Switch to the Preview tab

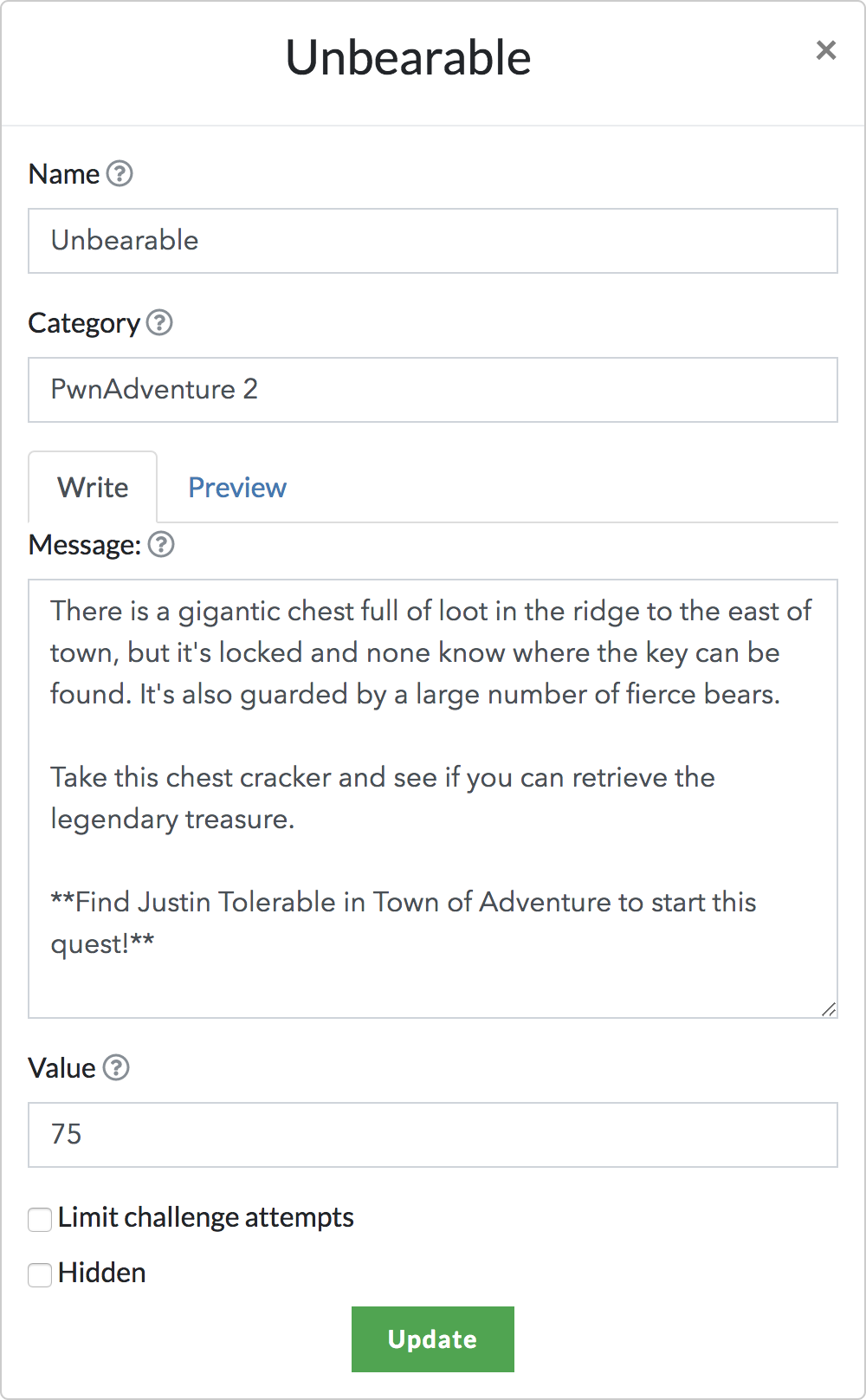[237, 488]
